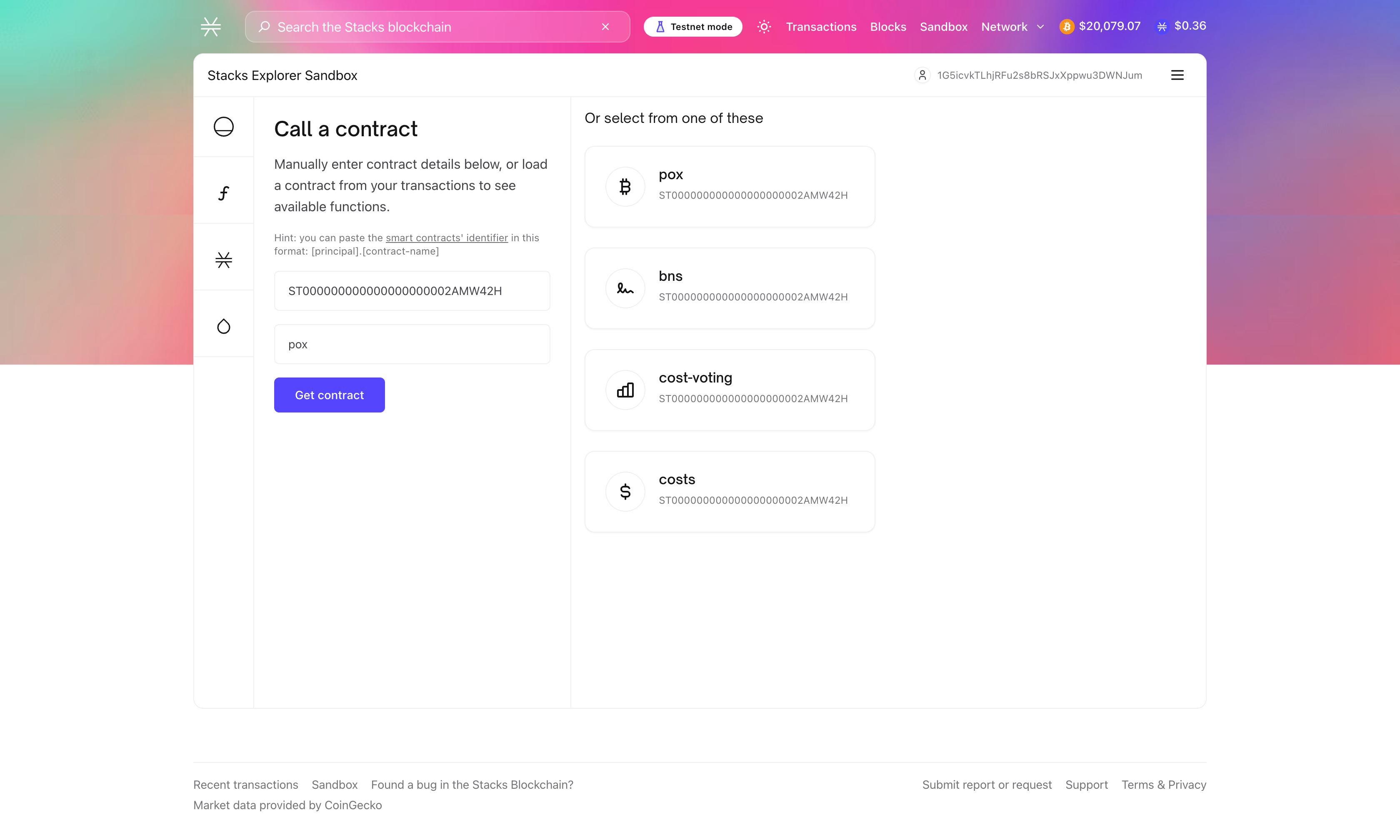
Task: Click the user profile avatar icon
Action: [x=922, y=75]
